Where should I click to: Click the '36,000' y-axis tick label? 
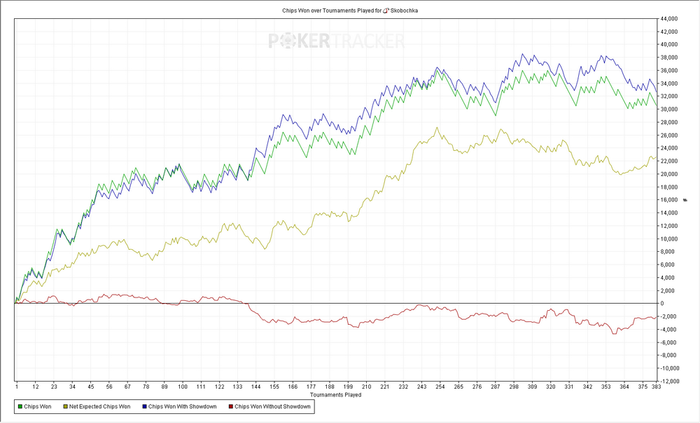pos(669,70)
